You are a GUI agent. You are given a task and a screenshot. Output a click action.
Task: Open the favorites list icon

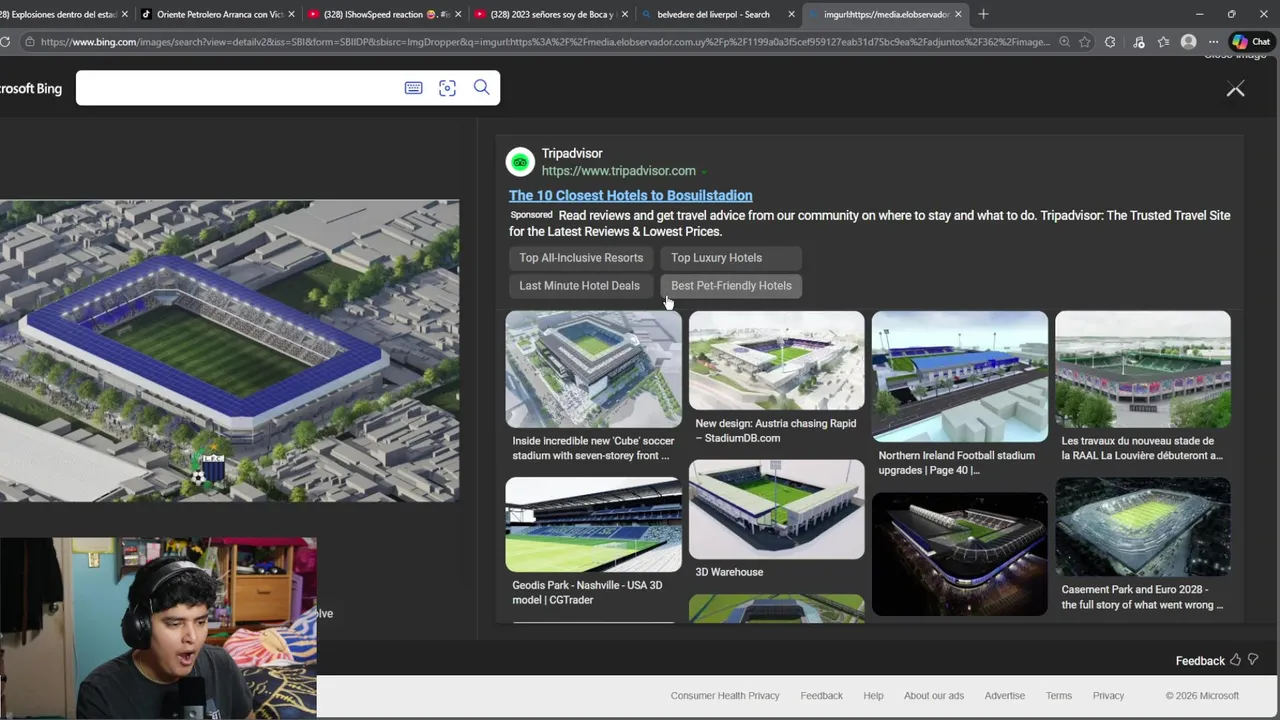(1163, 42)
